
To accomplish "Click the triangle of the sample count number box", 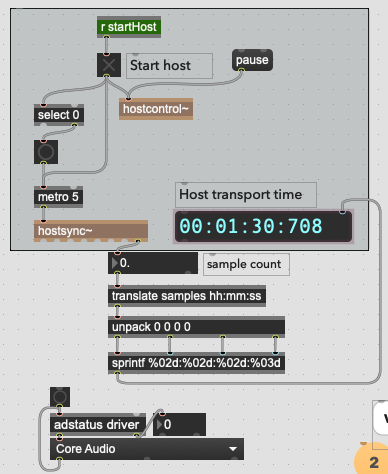I will click(115, 263).
